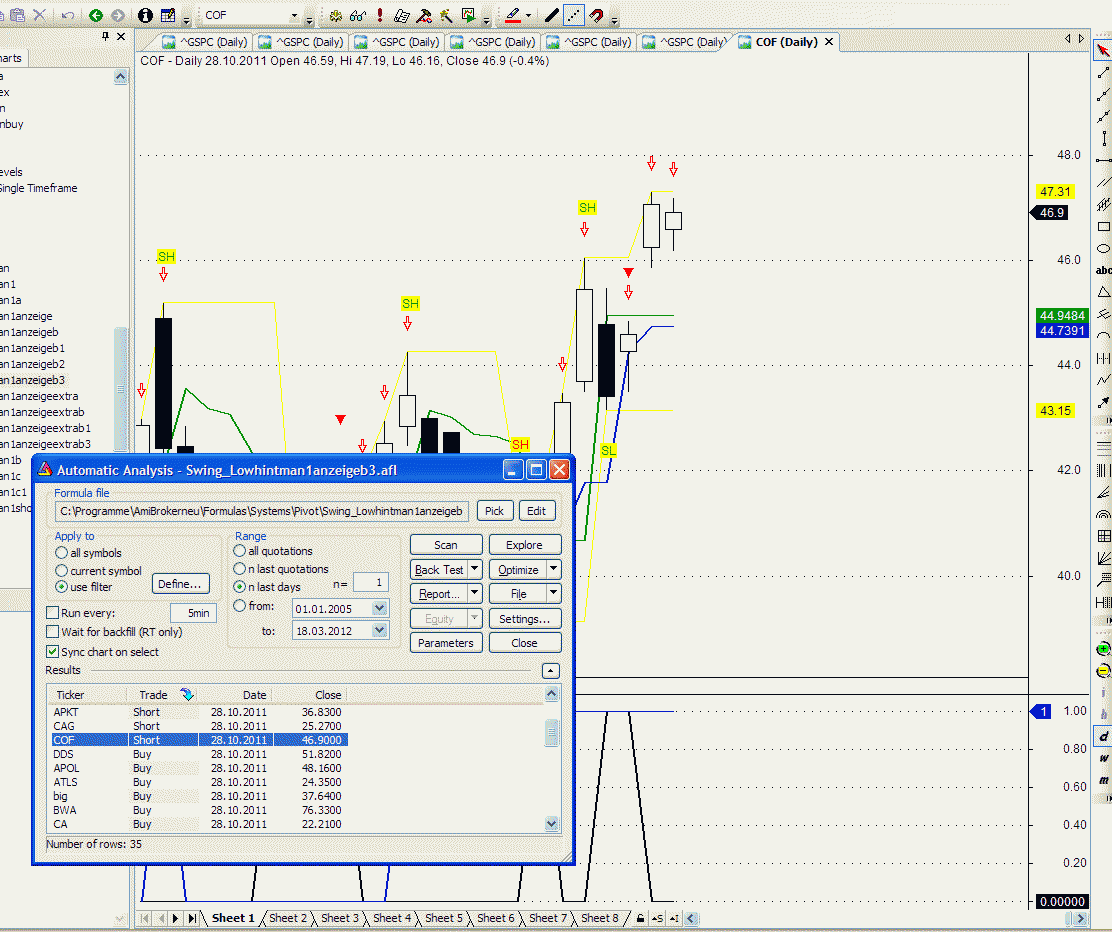Click the green zoom in icon
This screenshot has width=1112, height=932.
(x=1103, y=649)
